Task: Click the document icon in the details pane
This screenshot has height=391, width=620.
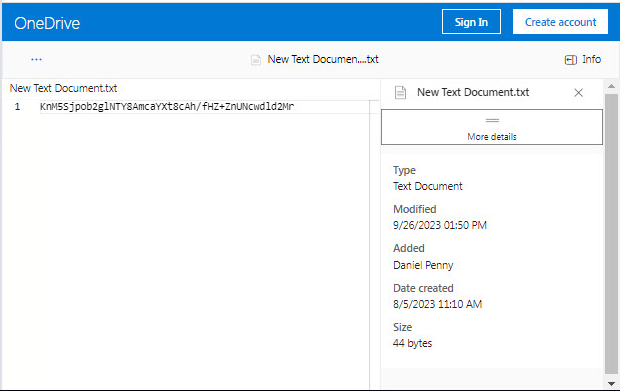Action: pyautogui.click(x=400, y=93)
